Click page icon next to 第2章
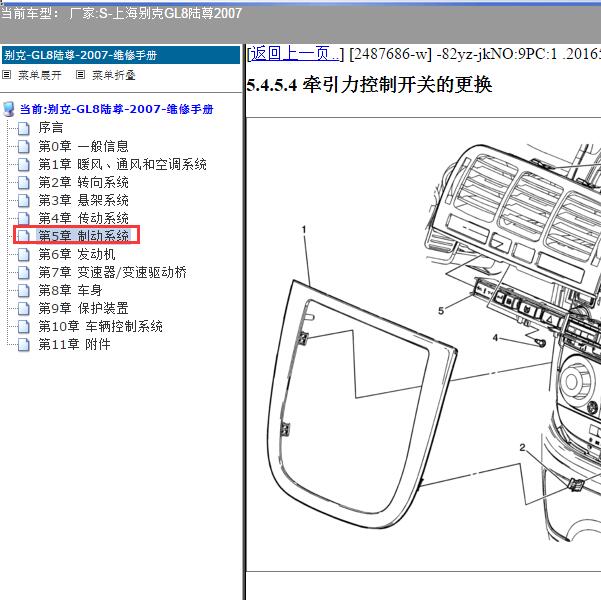Image resolution: width=601 pixels, height=600 pixels. [x=24, y=182]
